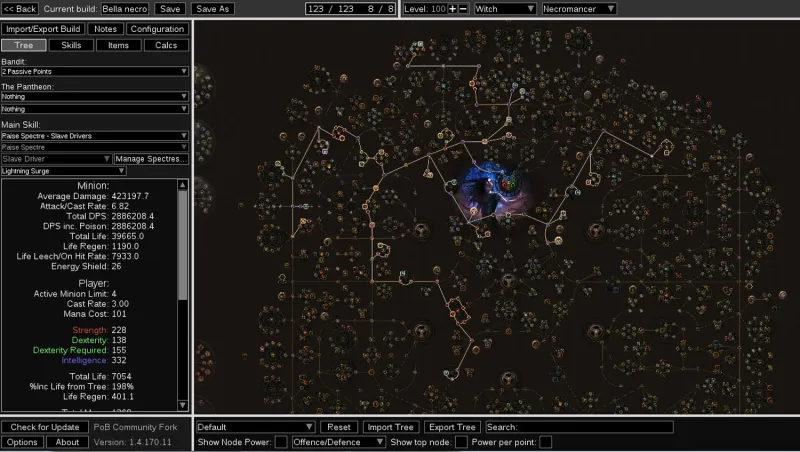Viewport: 800px width, 452px height.
Task: Toggle the Show top node checkbox
Action: pyautogui.click(x=461, y=442)
